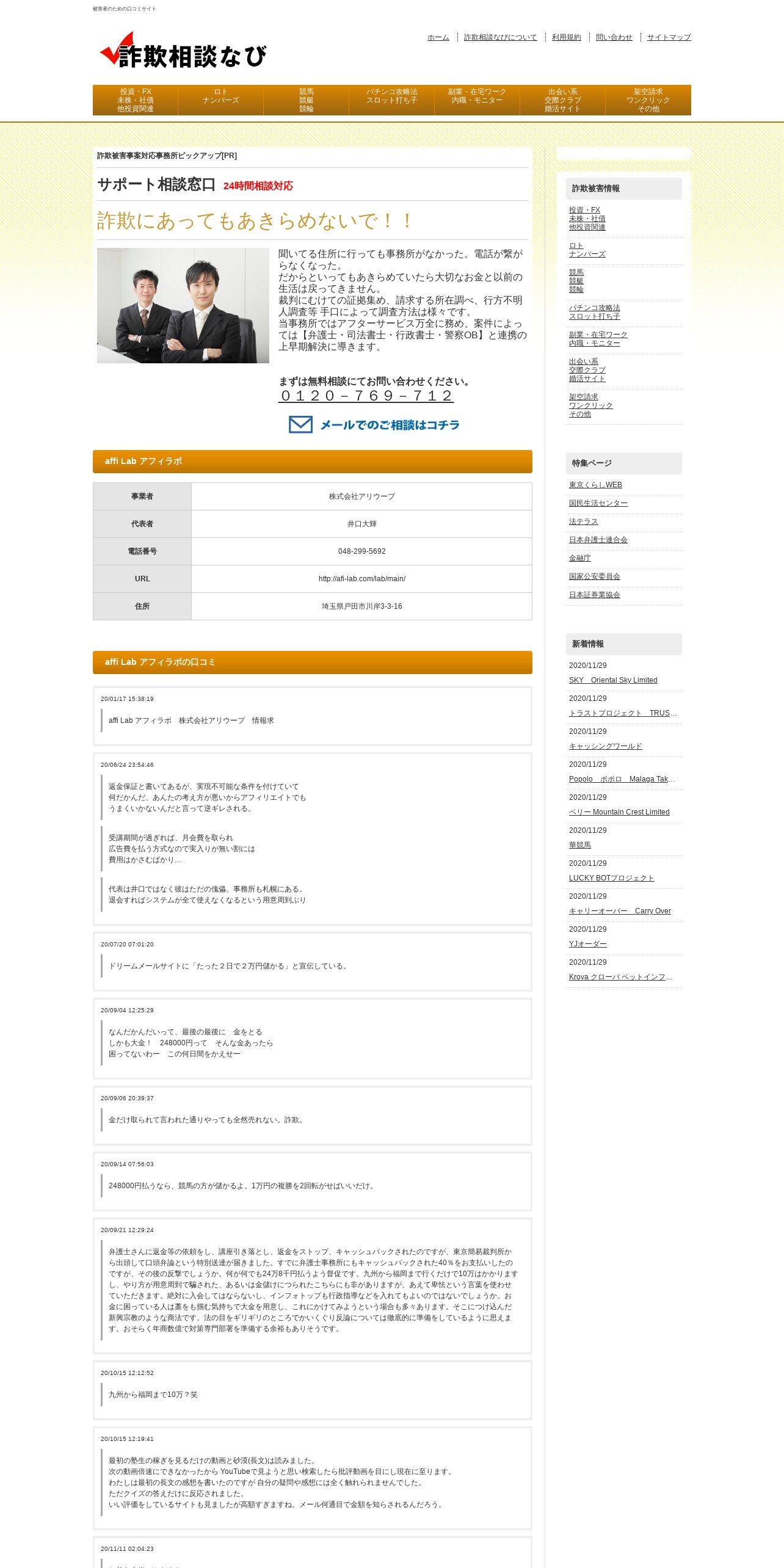The height and width of the screenshot is (1568, 784).
Task: Open 東京くらしWEB feature link
Action: pyautogui.click(x=595, y=485)
